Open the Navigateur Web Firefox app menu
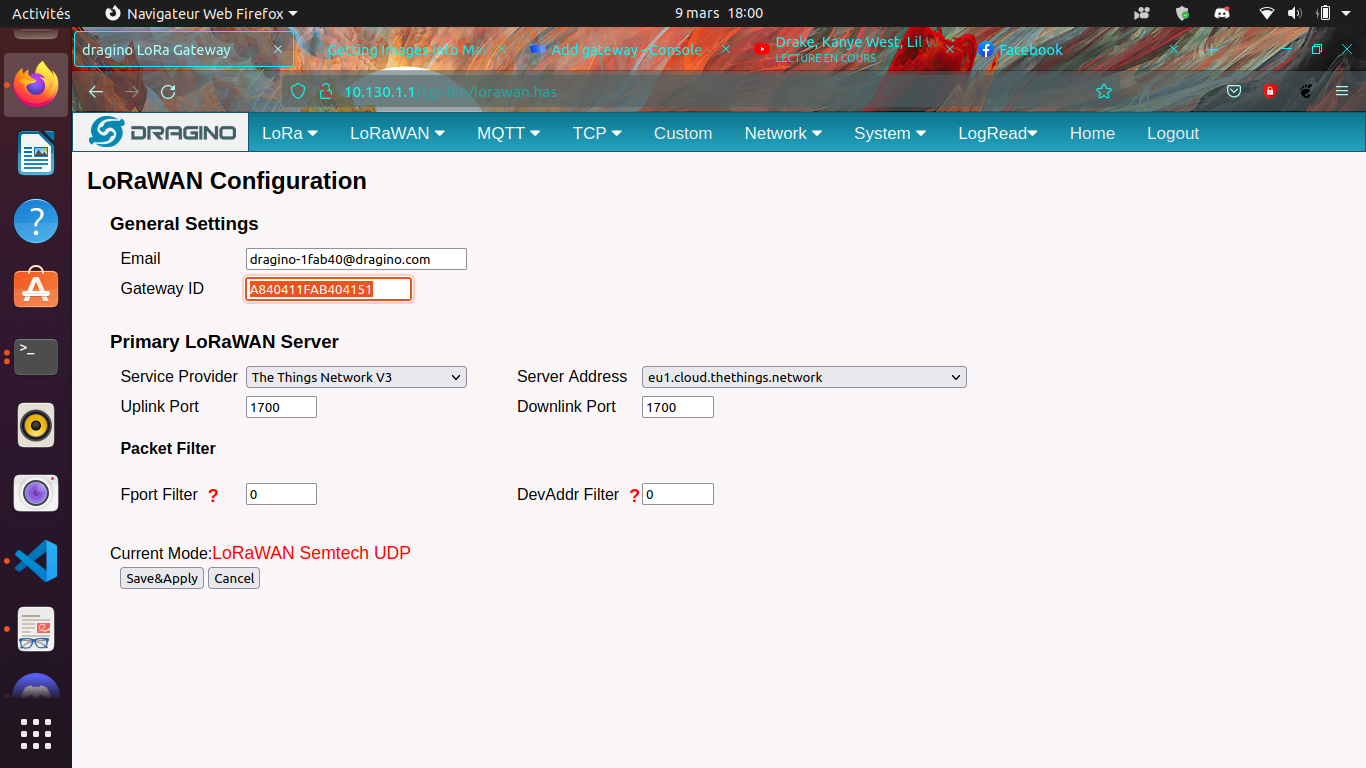This screenshot has width=1366, height=768. tap(201, 13)
